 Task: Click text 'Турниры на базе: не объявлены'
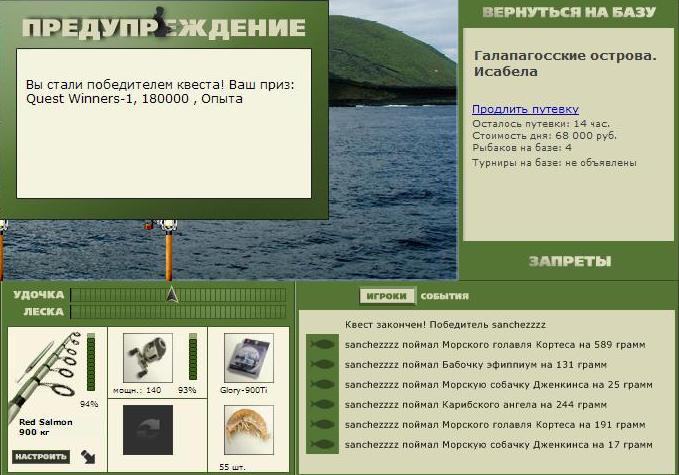click(x=554, y=163)
